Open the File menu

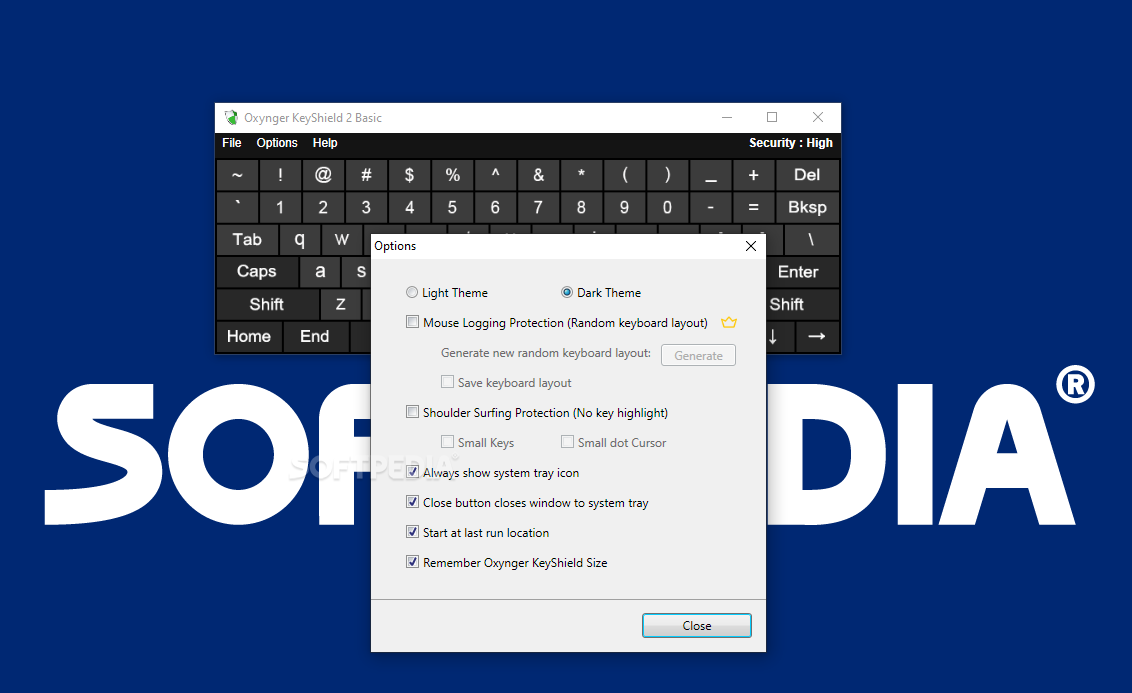tap(232, 143)
